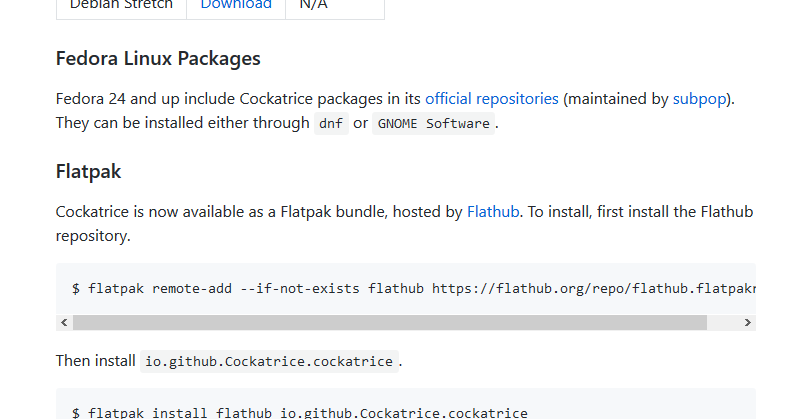793x419 pixels.
Task: Click the 'Then install' text
Action: 96,361
